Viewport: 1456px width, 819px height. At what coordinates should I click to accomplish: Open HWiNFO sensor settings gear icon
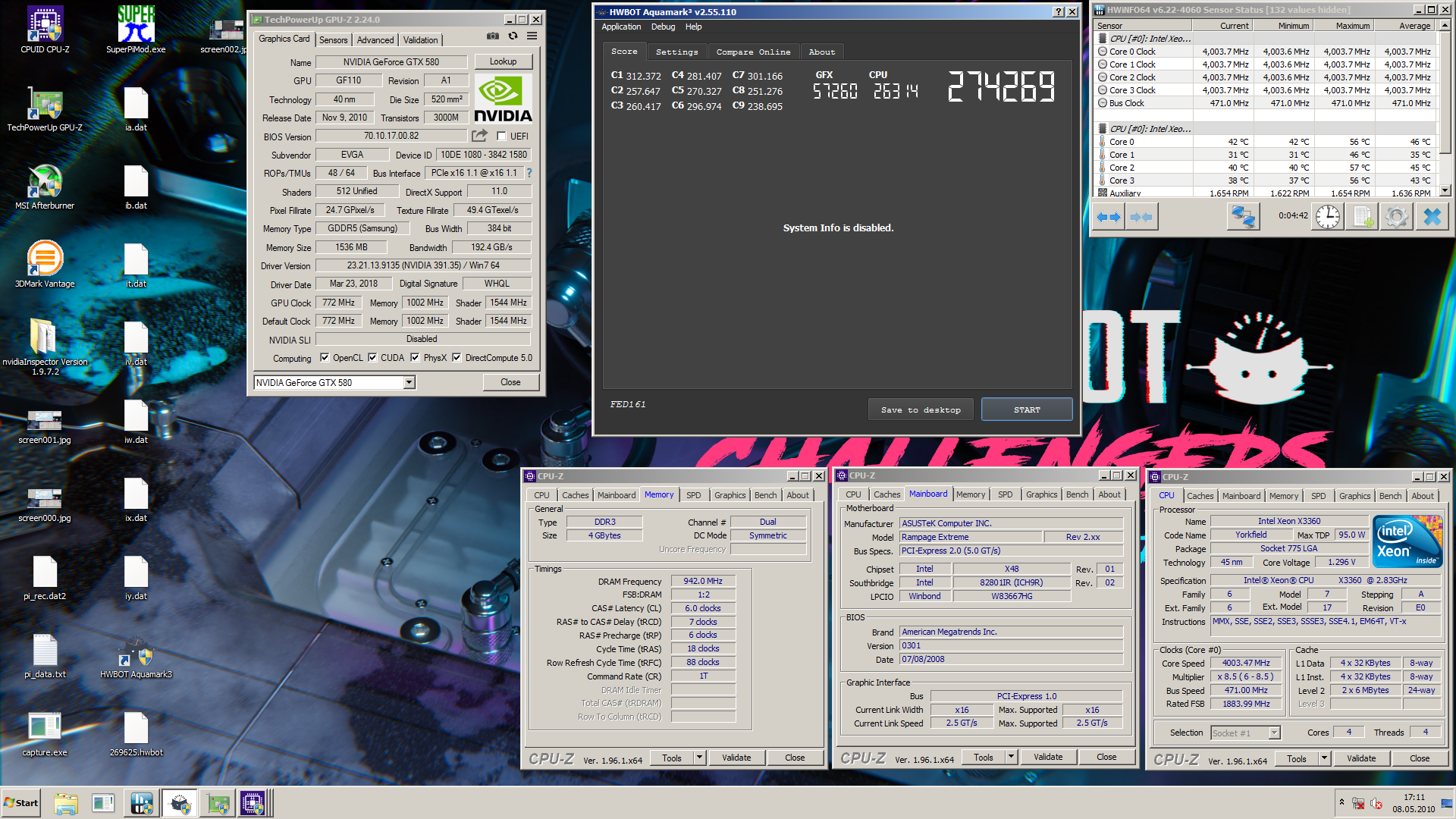click(x=1396, y=217)
